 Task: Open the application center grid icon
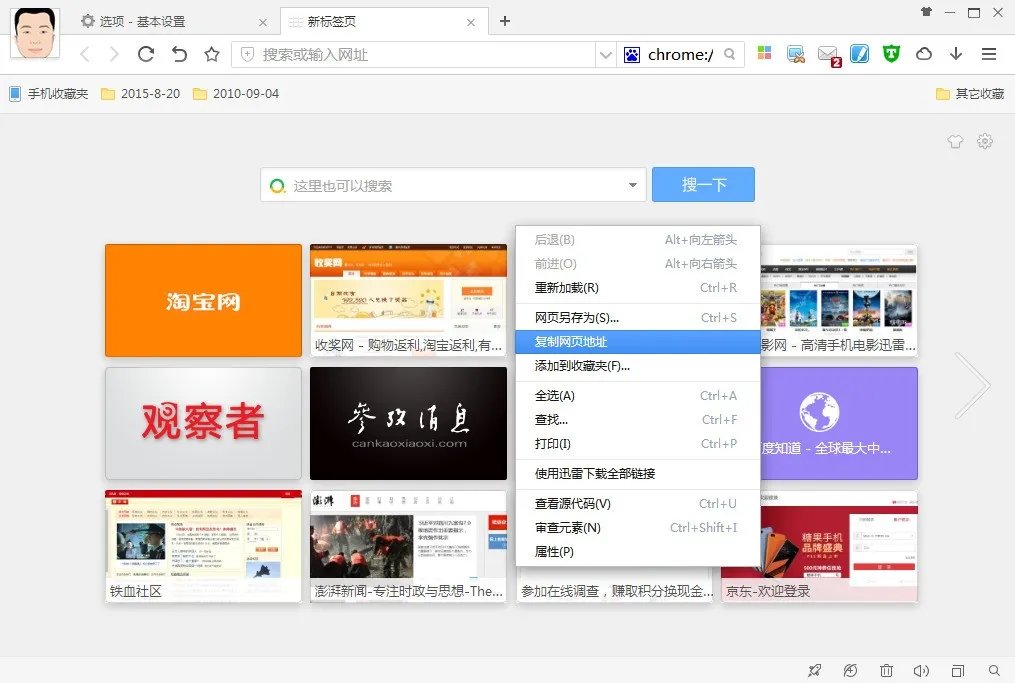click(x=764, y=54)
